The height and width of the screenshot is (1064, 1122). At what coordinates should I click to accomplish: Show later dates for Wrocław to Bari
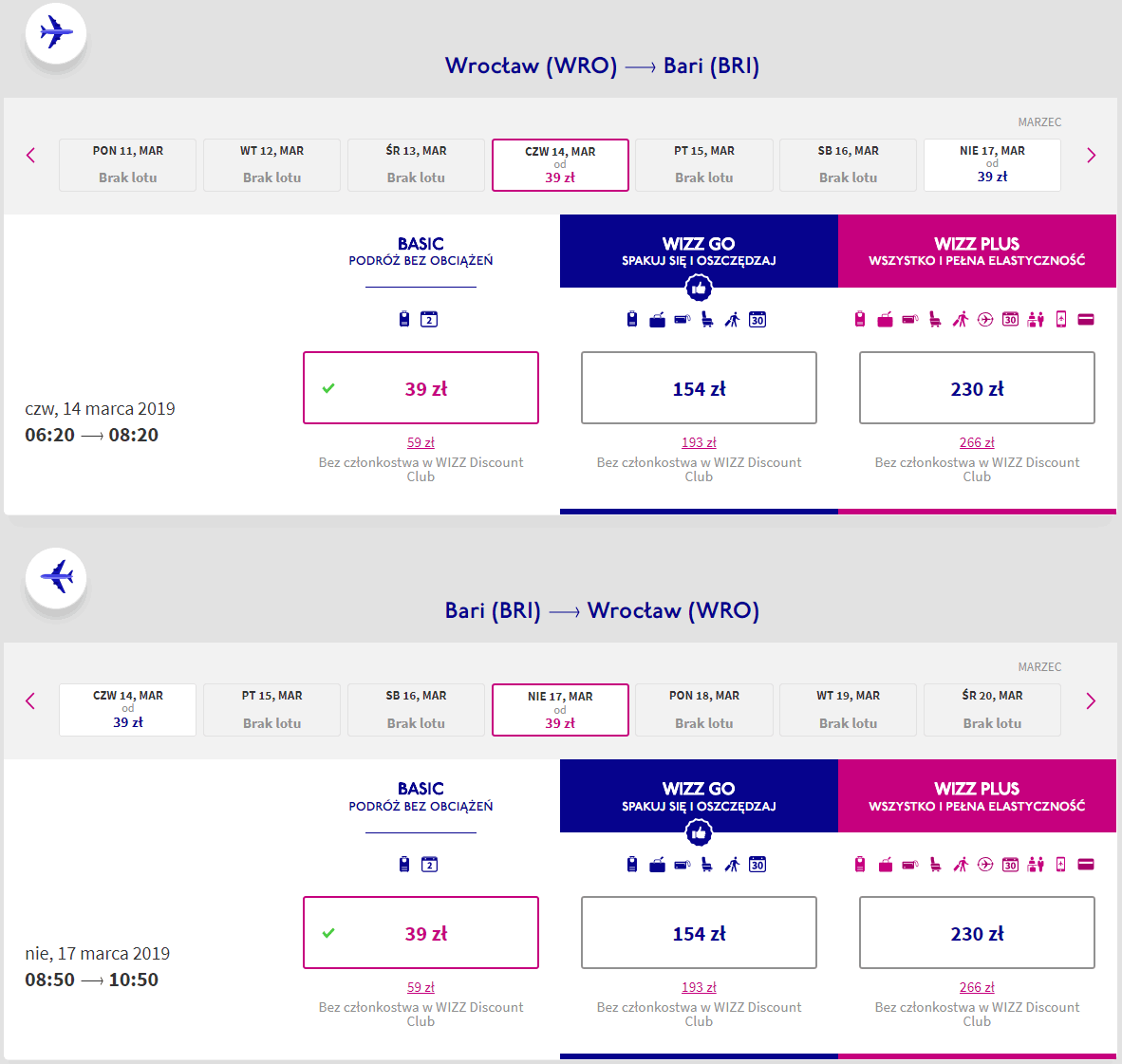pos(1091,156)
